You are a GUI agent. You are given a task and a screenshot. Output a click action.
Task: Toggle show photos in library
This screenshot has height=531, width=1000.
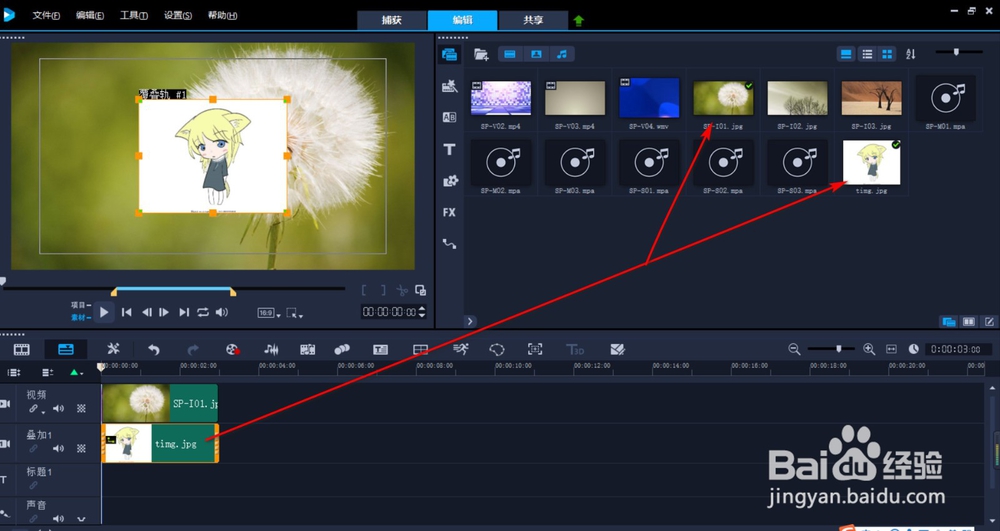[x=536, y=54]
